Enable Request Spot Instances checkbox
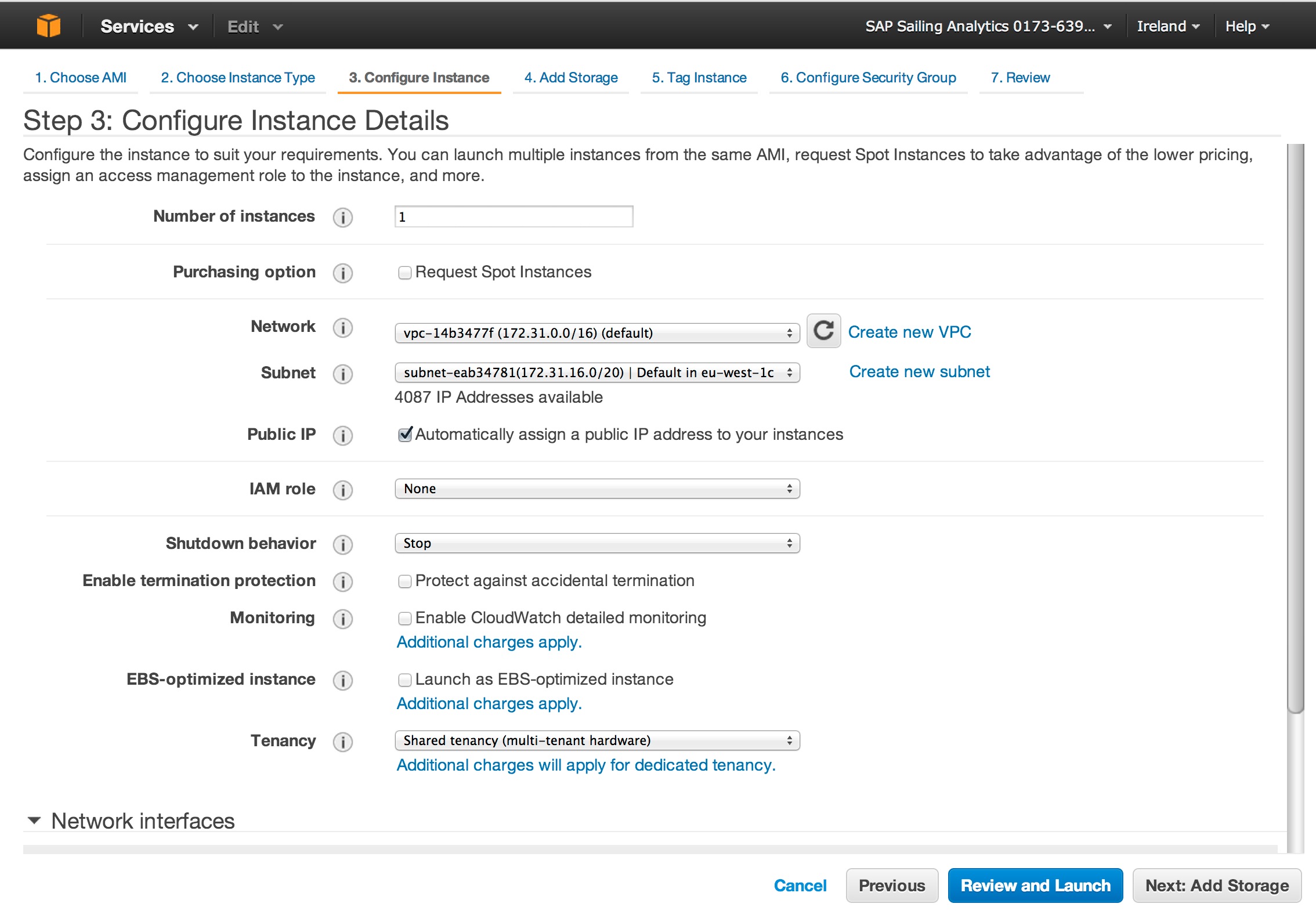 click(x=404, y=273)
